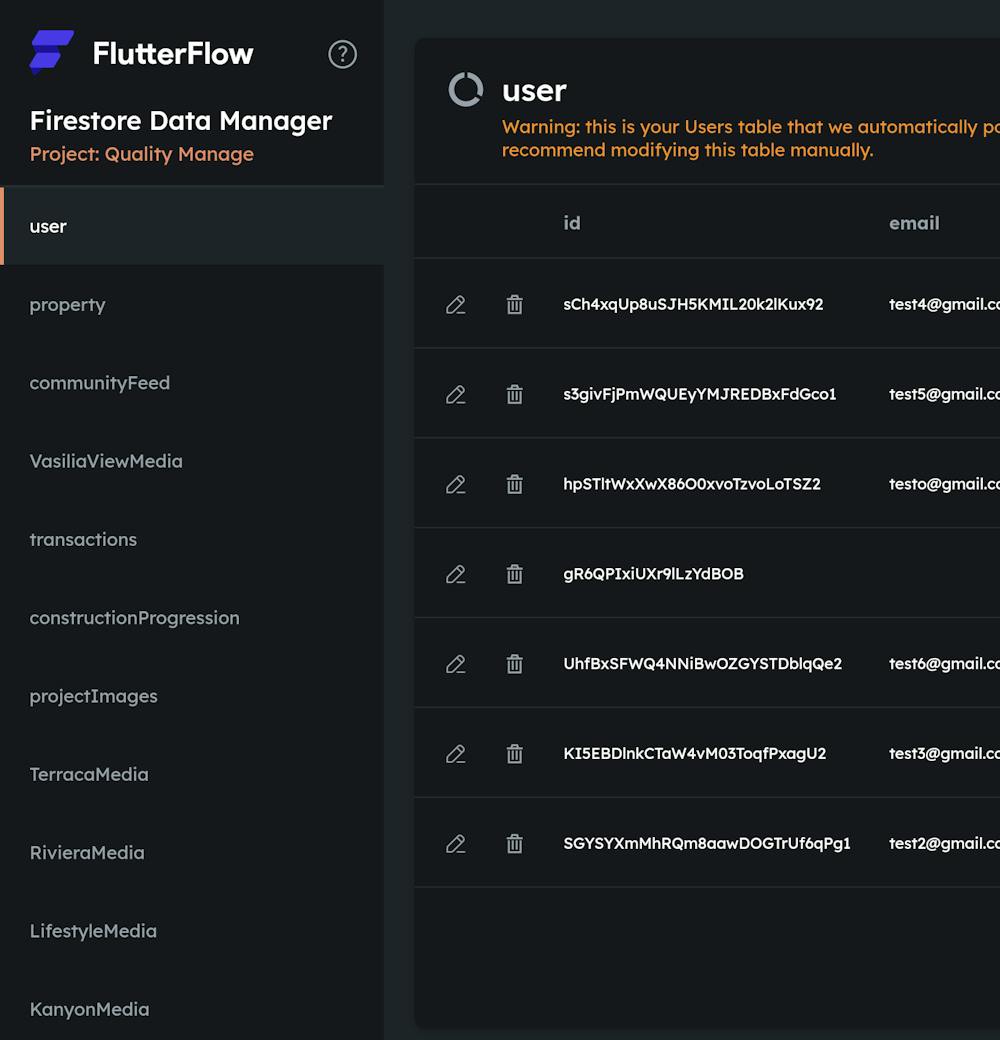Screen dimensions: 1000x1040
Task: Select the user collection in sidebar
Action: pyautogui.click(x=192, y=226)
